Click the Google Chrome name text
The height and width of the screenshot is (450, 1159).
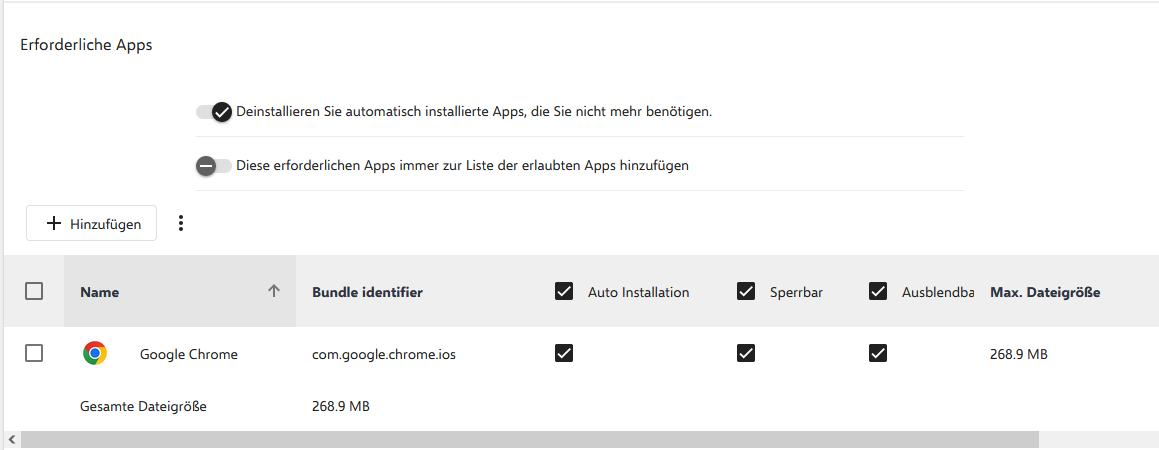189,354
